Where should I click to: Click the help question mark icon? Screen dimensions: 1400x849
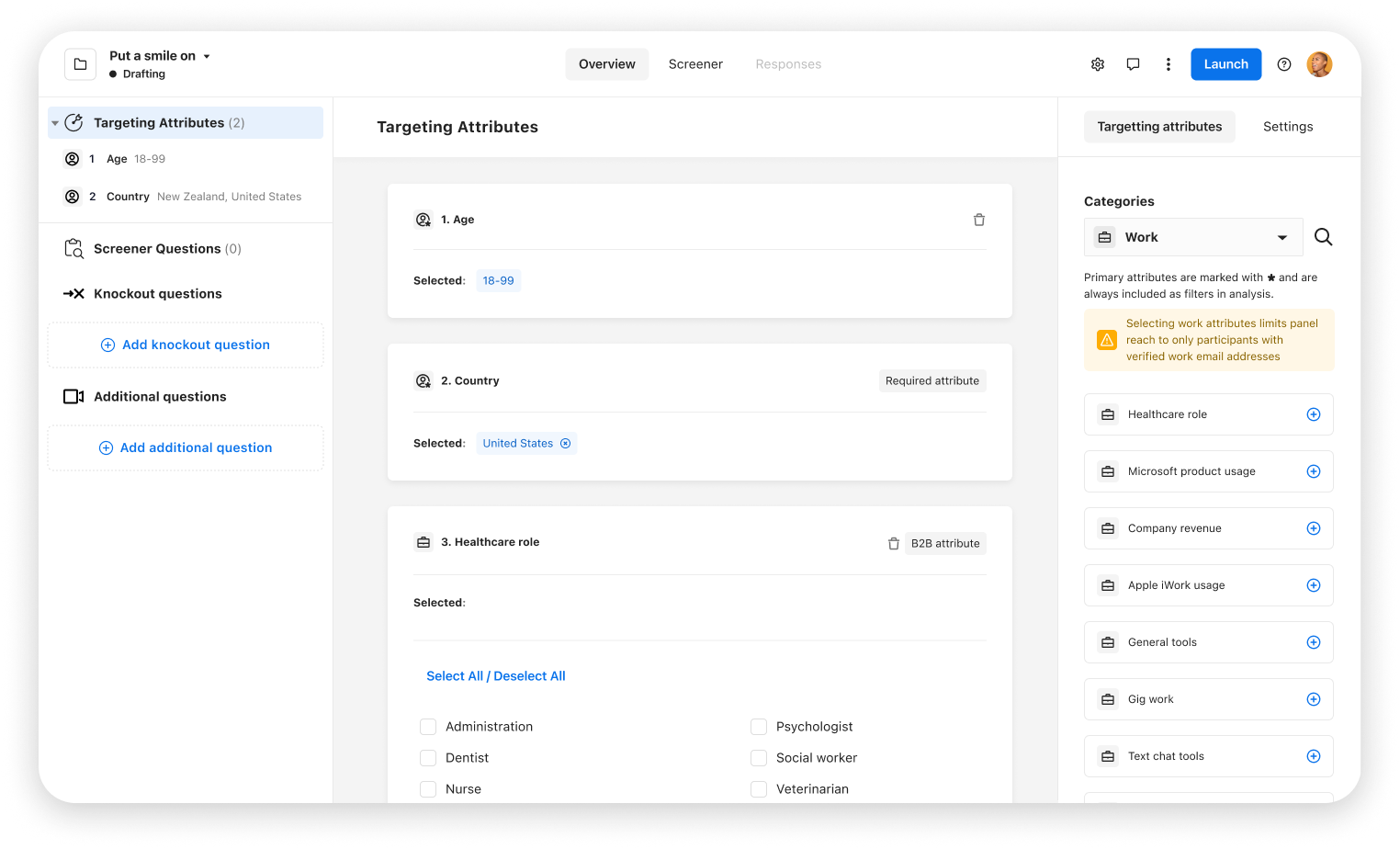point(1283,63)
